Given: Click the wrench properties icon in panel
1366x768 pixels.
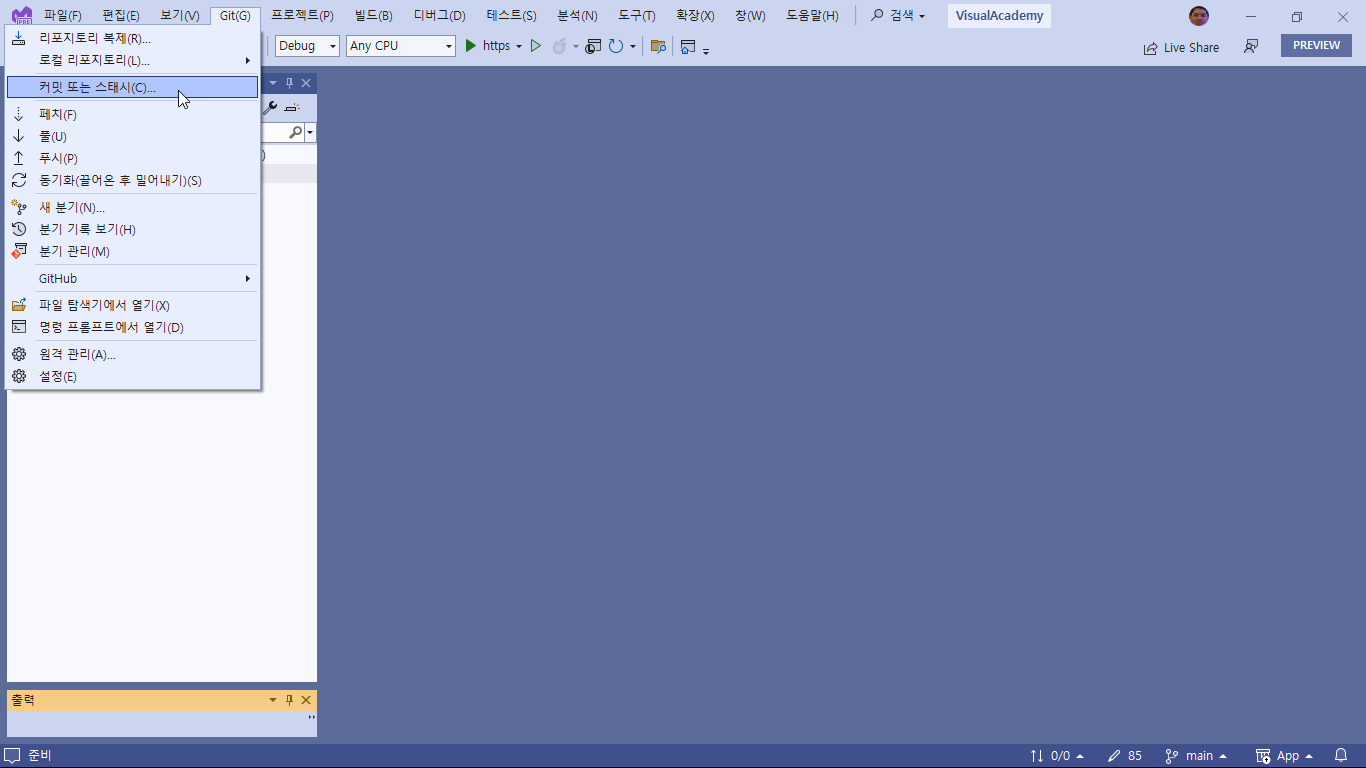Looking at the screenshot, I should [270, 107].
